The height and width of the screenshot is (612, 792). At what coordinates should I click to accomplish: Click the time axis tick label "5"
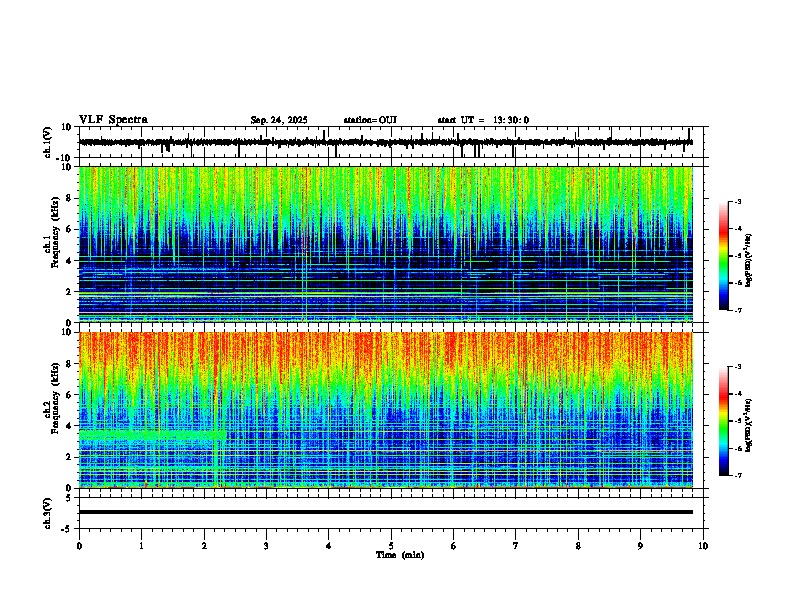[391, 546]
